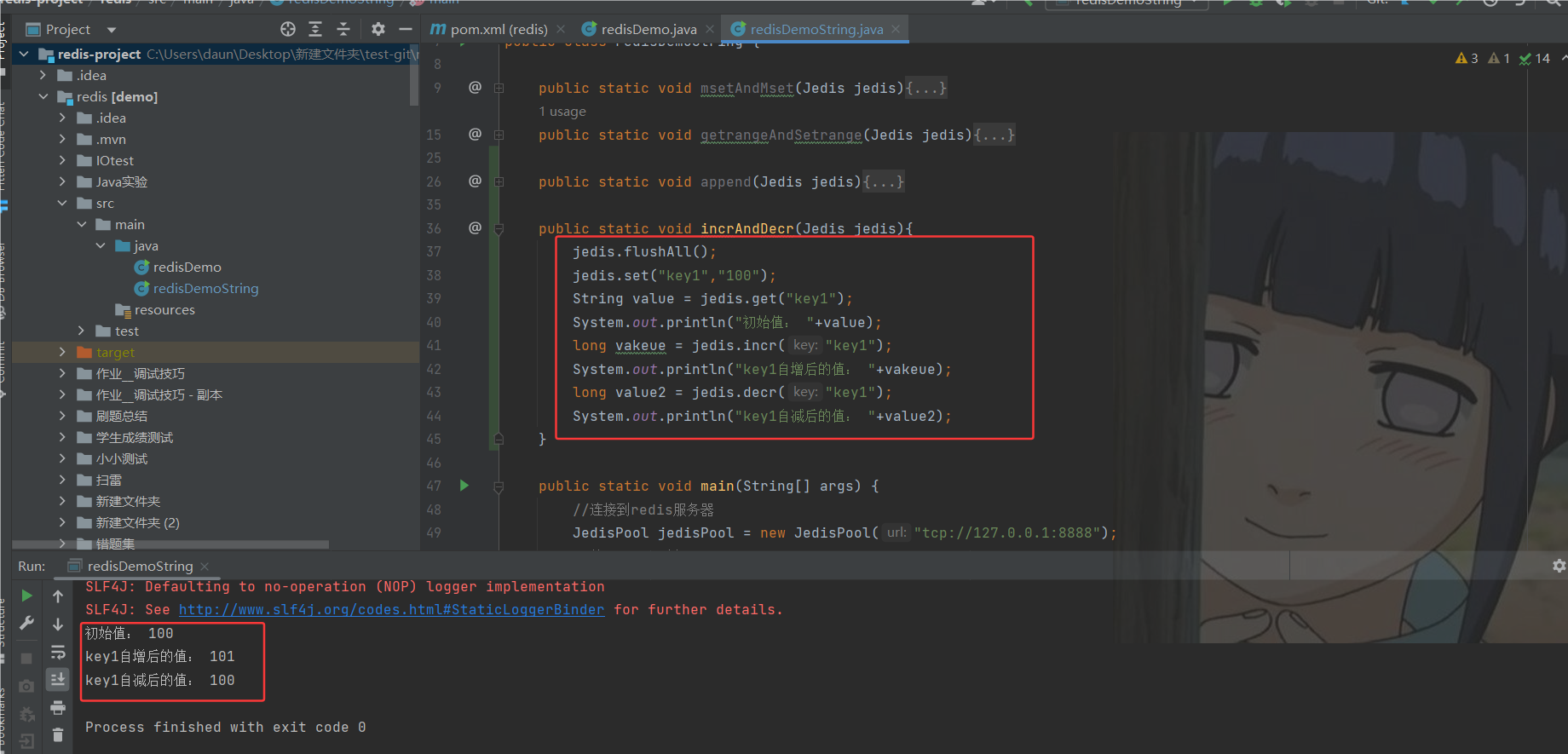The image size is (1568, 754).
Task: Click the @ gutter icon on line 26
Action: pyautogui.click(x=475, y=181)
